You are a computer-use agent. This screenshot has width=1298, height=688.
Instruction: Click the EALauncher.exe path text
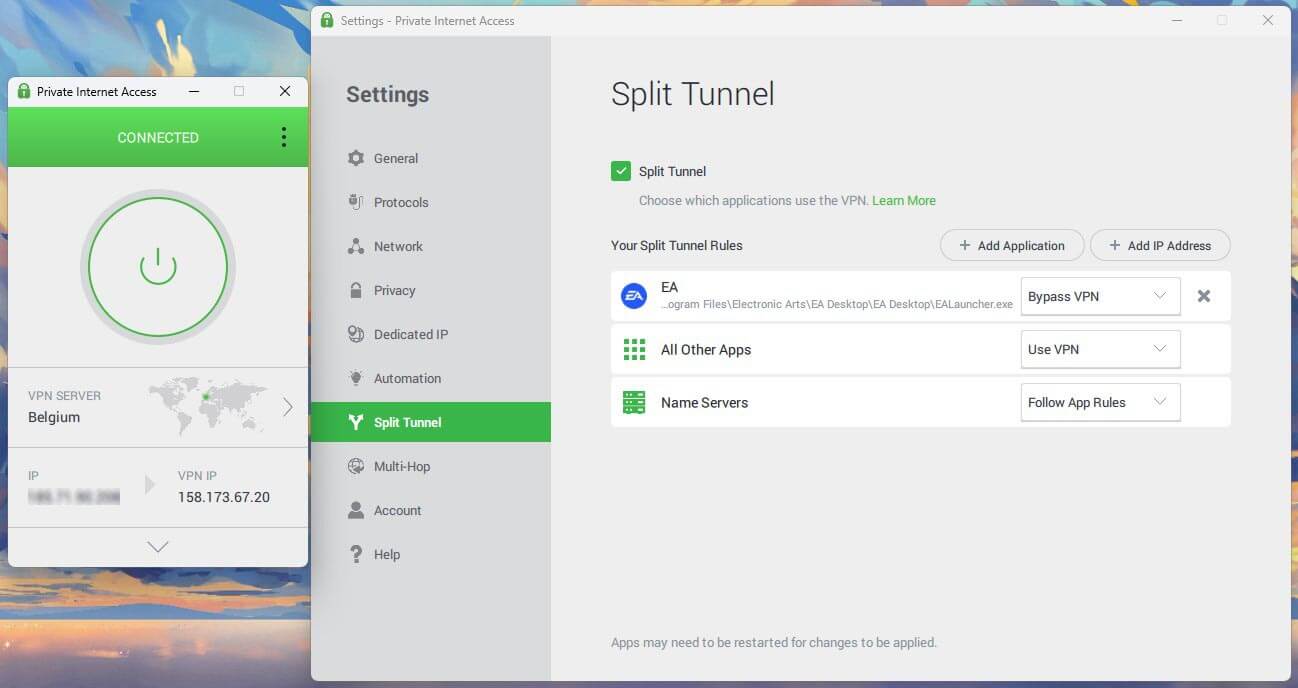[x=837, y=304]
